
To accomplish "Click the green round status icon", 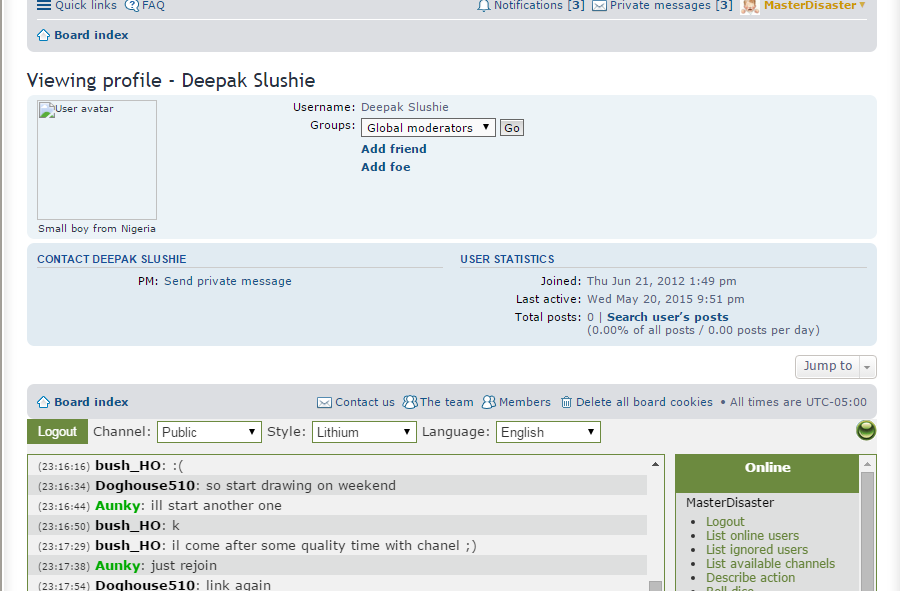I will (x=866, y=430).
